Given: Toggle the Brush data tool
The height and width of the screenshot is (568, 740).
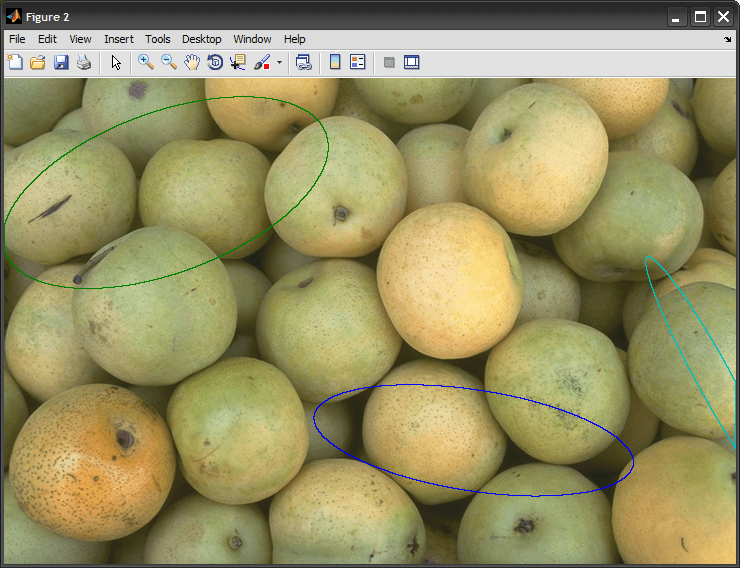Looking at the screenshot, I should [x=262, y=62].
